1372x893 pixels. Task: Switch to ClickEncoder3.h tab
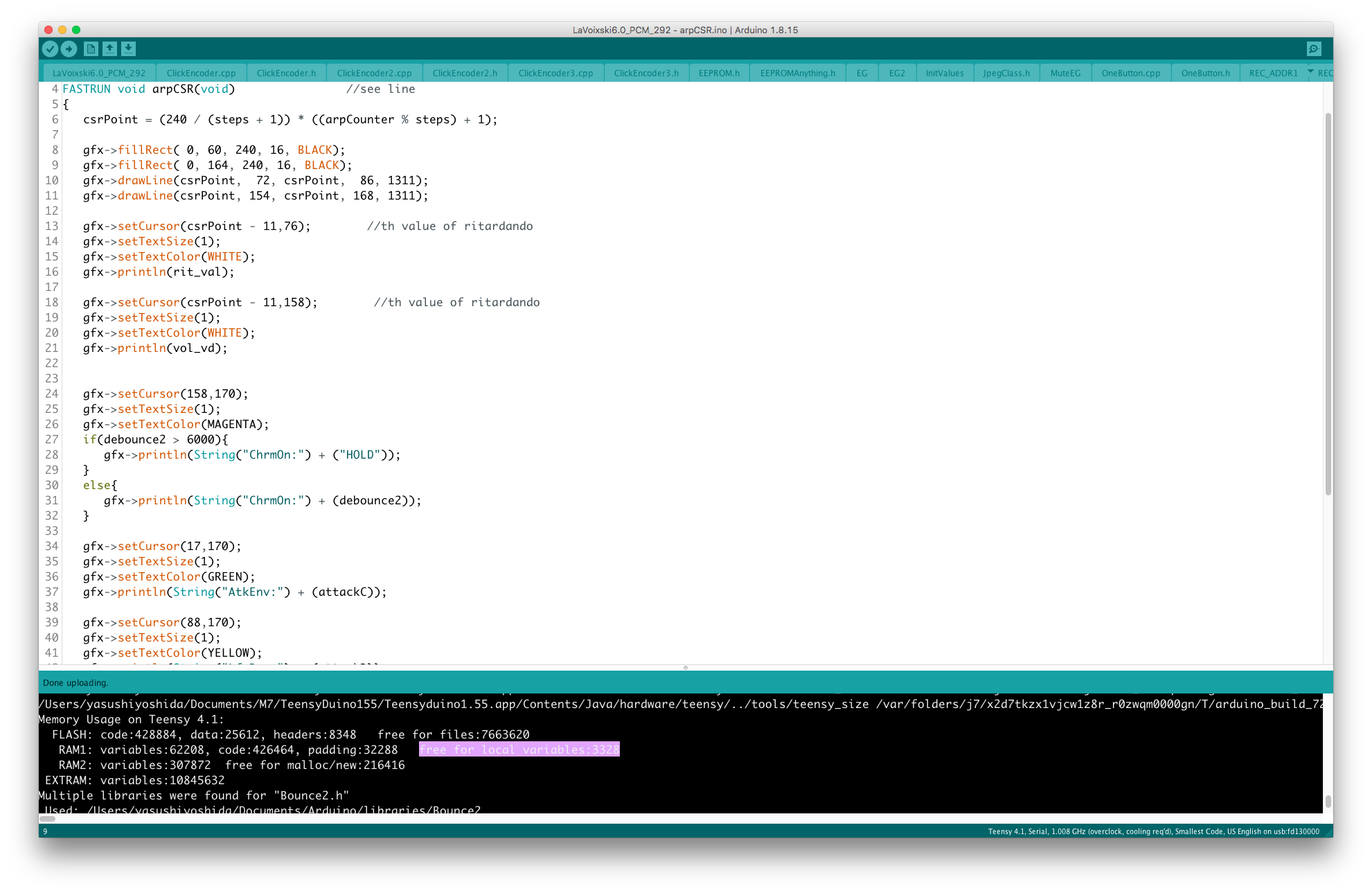tap(646, 73)
